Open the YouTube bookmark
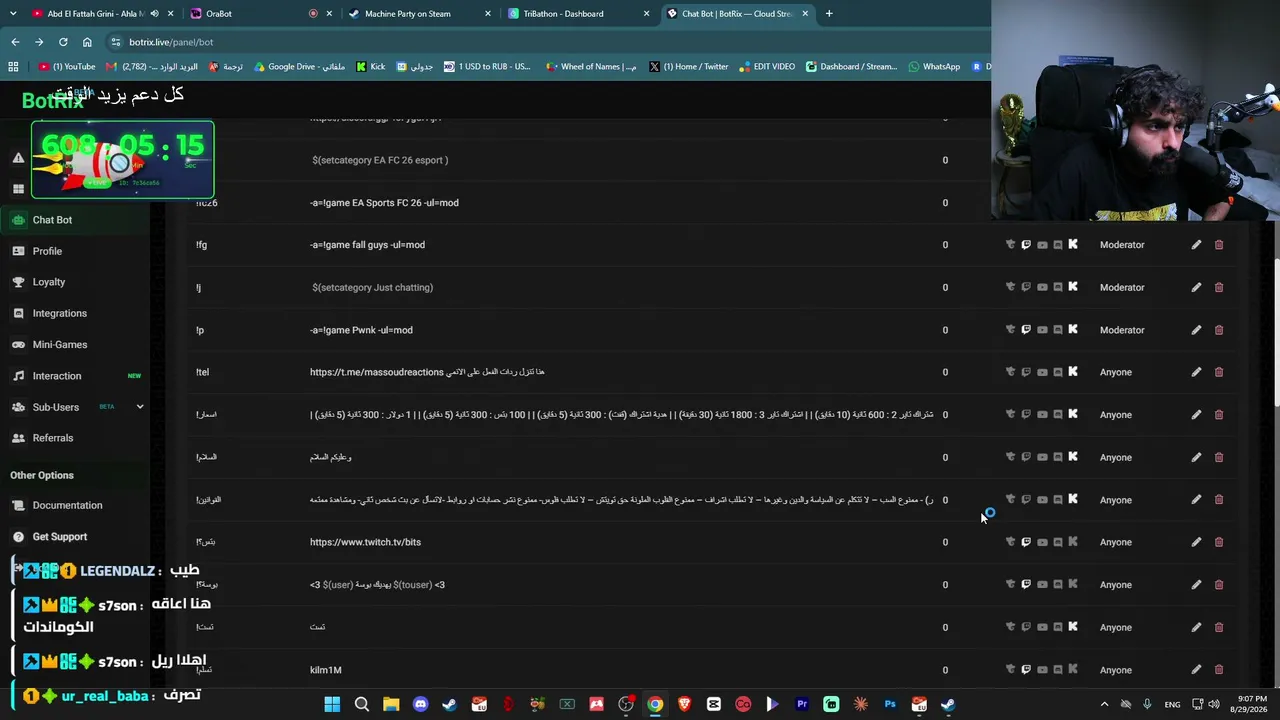This screenshot has width=1280, height=720. [x=67, y=67]
